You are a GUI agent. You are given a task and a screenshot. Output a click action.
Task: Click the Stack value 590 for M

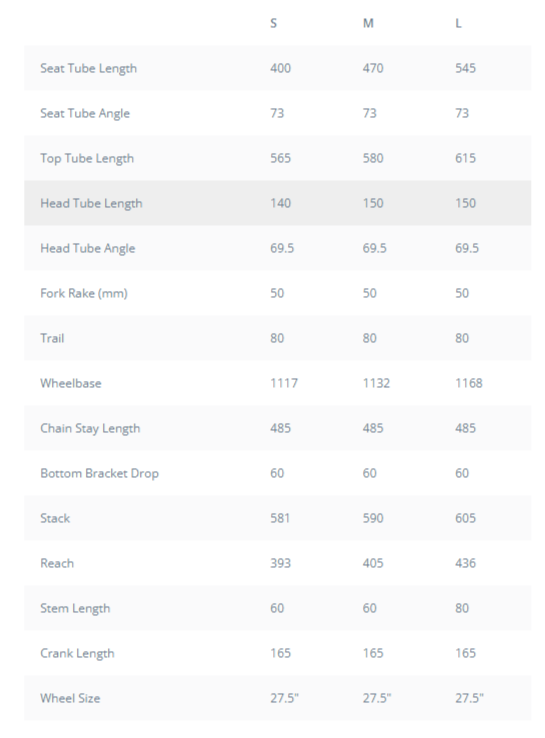pos(373,518)
